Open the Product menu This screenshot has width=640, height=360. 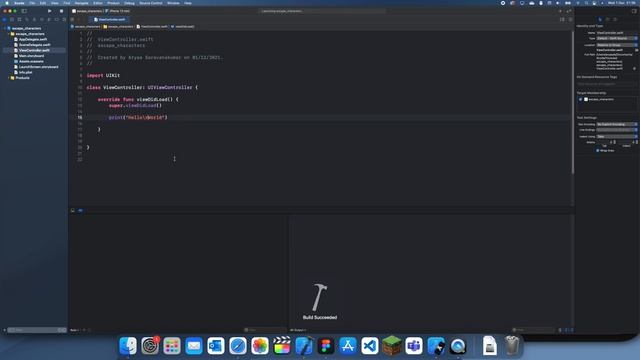(x=113, y=3)
